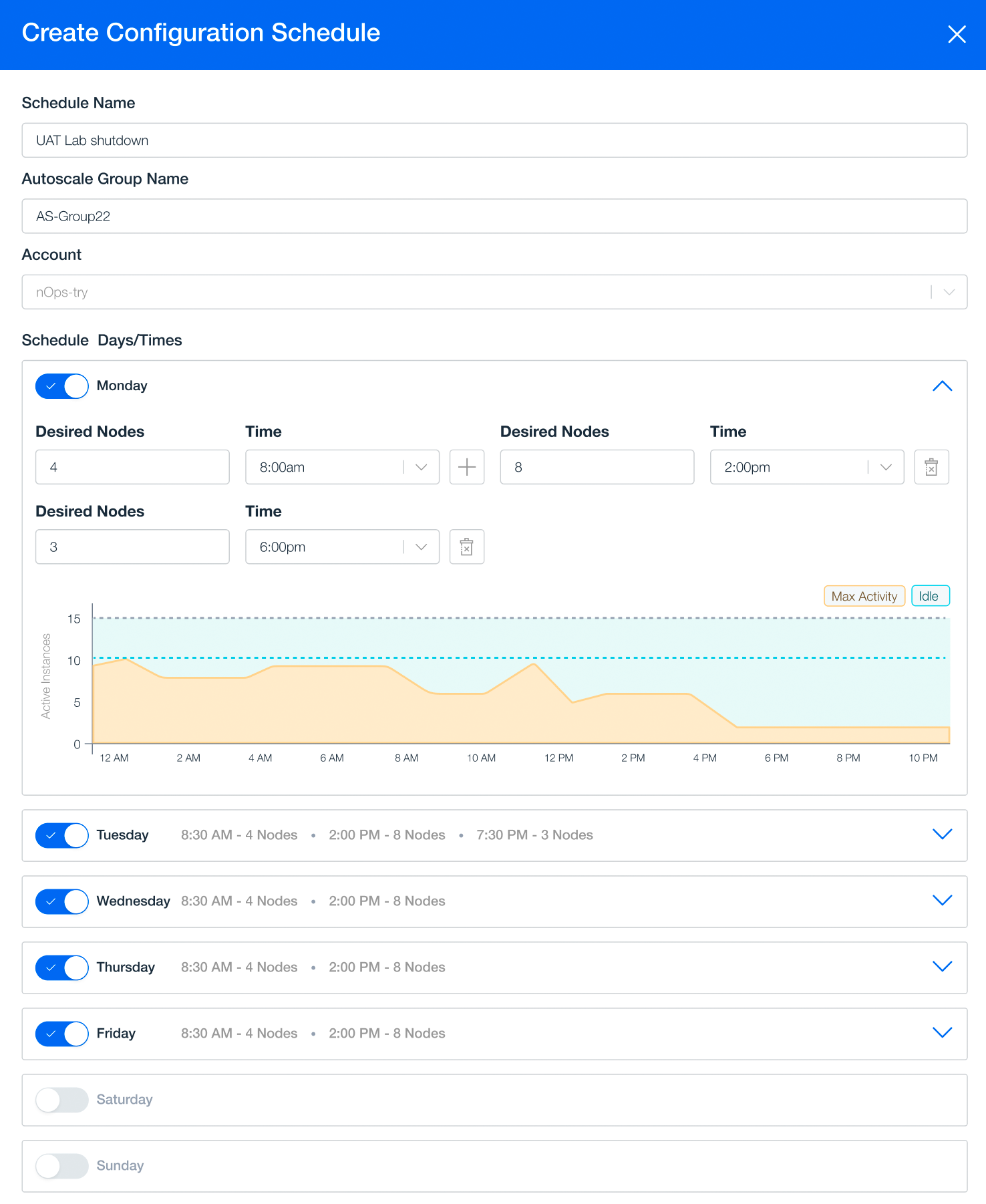This screenshot has width=986, height=1204.
Task: Toggle the Monday schedule switch off
Action: pyautogui.click(x=62, y=386)
